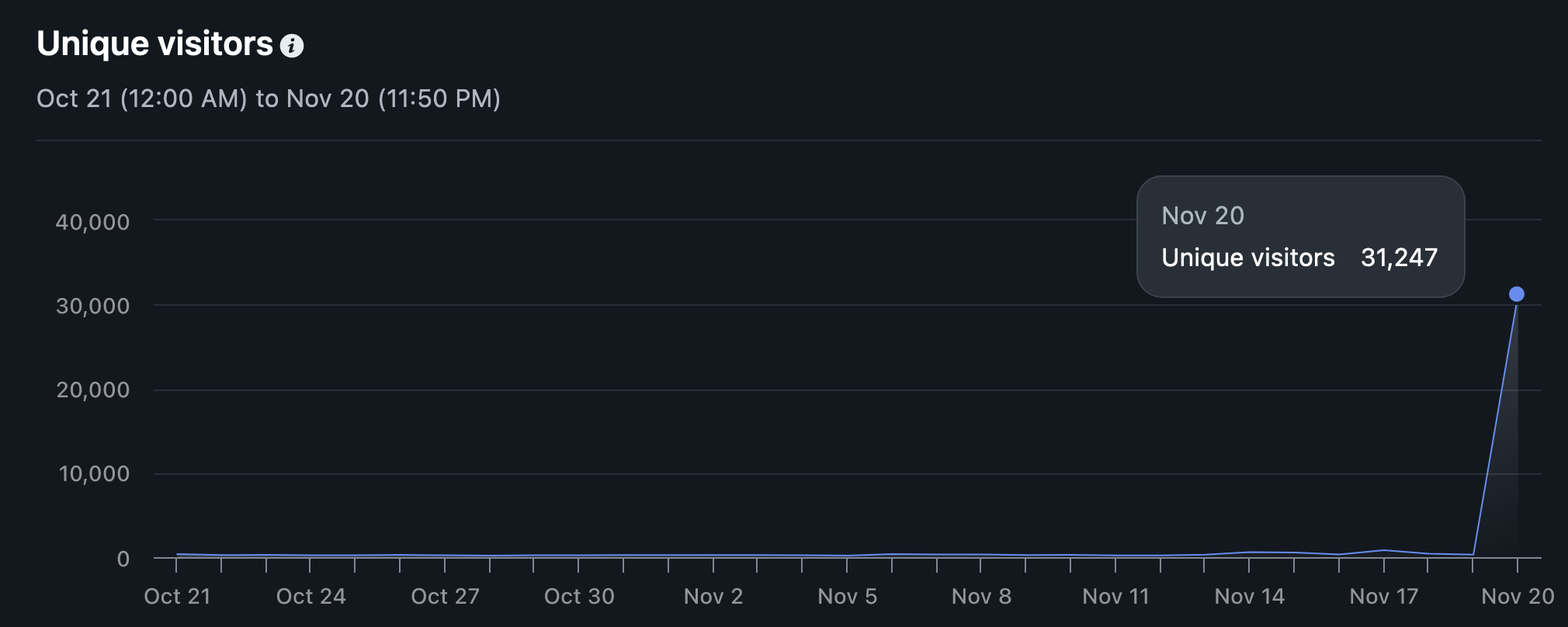Image resolution: width=1568 pixels, height=627 pixels.
Task: Click the 30,000 y-axis label
Action: (x=93, y=306)
